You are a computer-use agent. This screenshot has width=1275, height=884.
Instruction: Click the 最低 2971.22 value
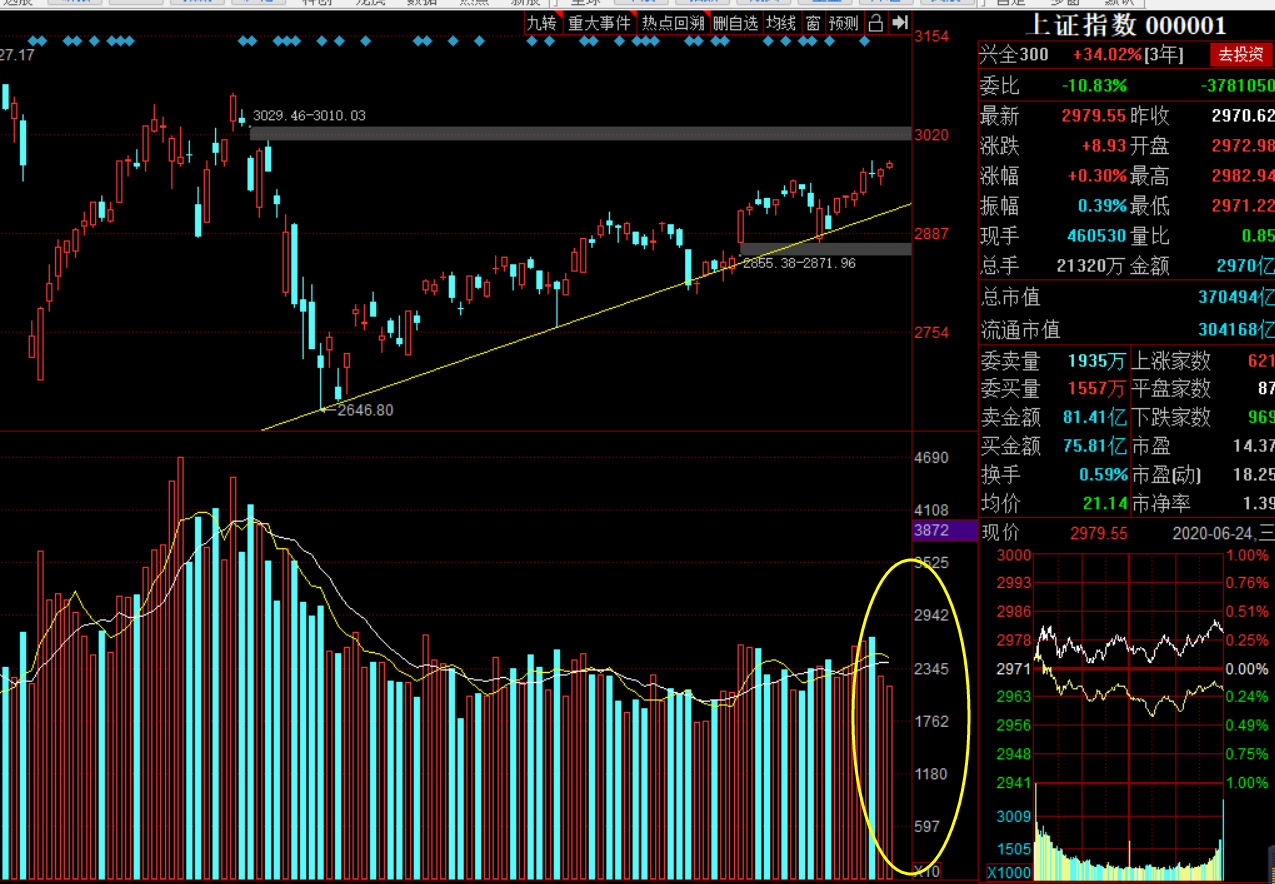[x=1243, y=206]
